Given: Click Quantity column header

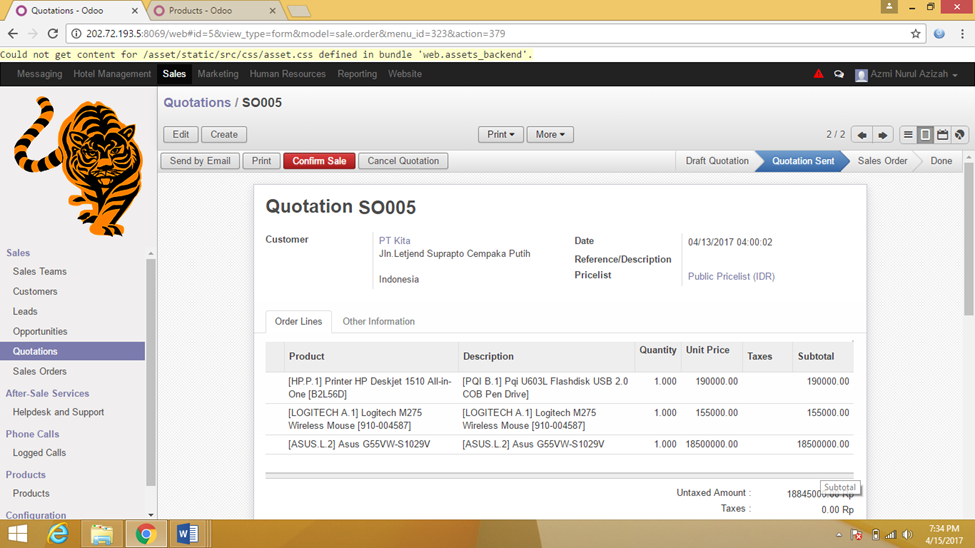Looking at the screenshot, I should point(657,350).
